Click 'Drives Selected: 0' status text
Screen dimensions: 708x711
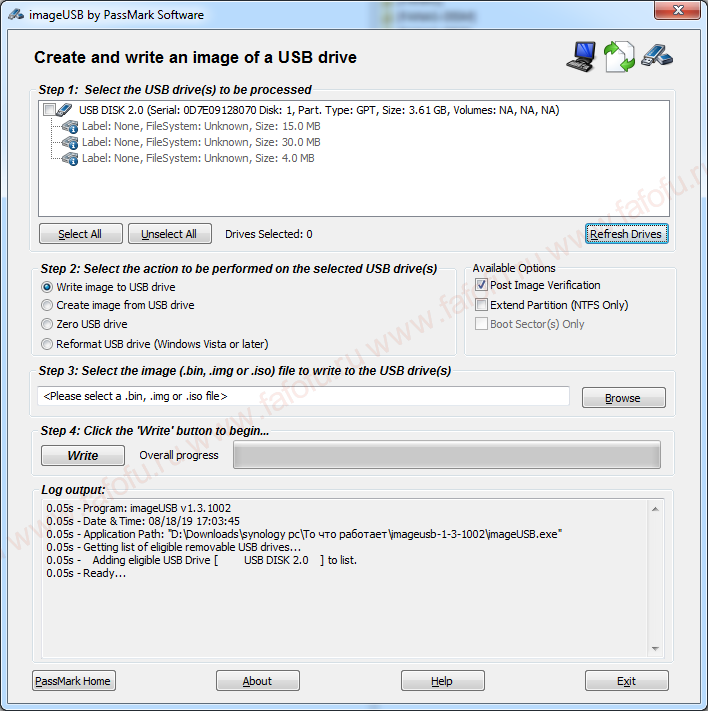coord(269,234)
